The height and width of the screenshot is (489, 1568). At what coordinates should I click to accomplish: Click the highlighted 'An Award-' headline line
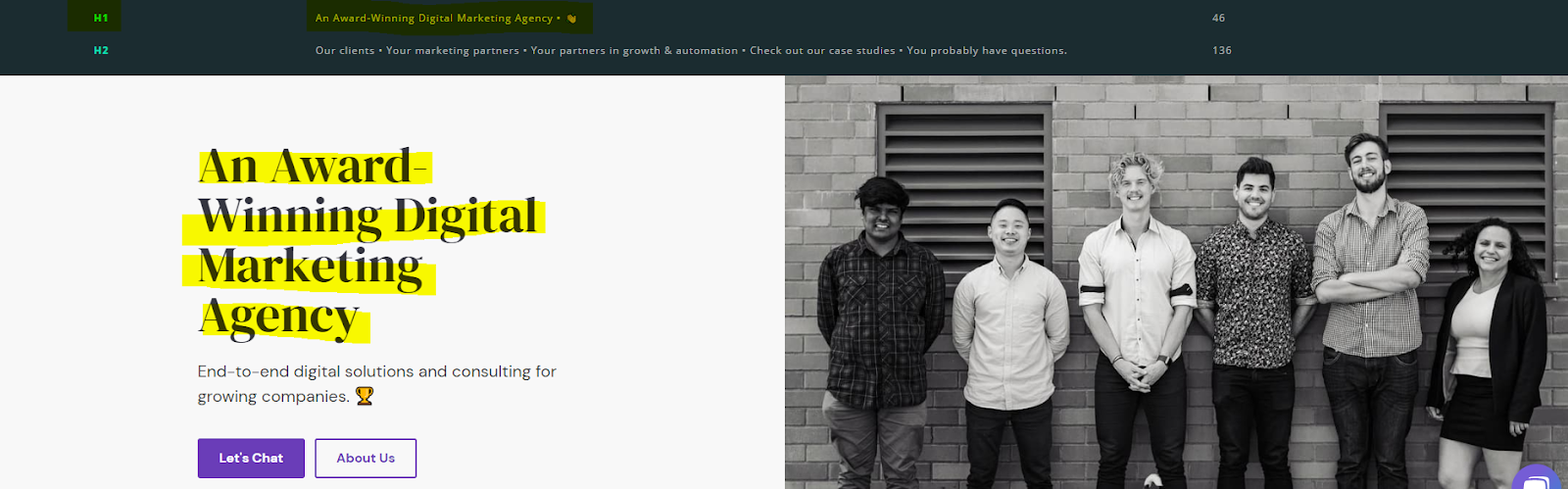point(314,166)
